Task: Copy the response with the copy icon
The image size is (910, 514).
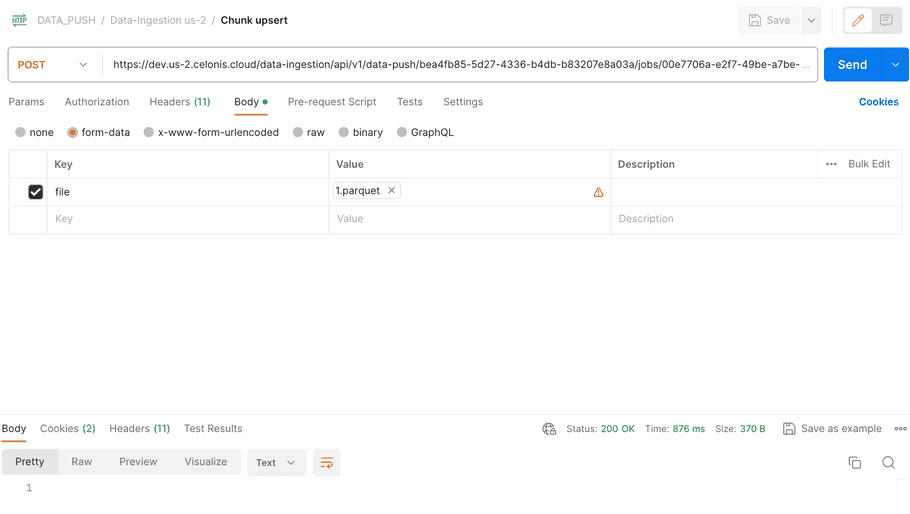Action: point(854,462)
